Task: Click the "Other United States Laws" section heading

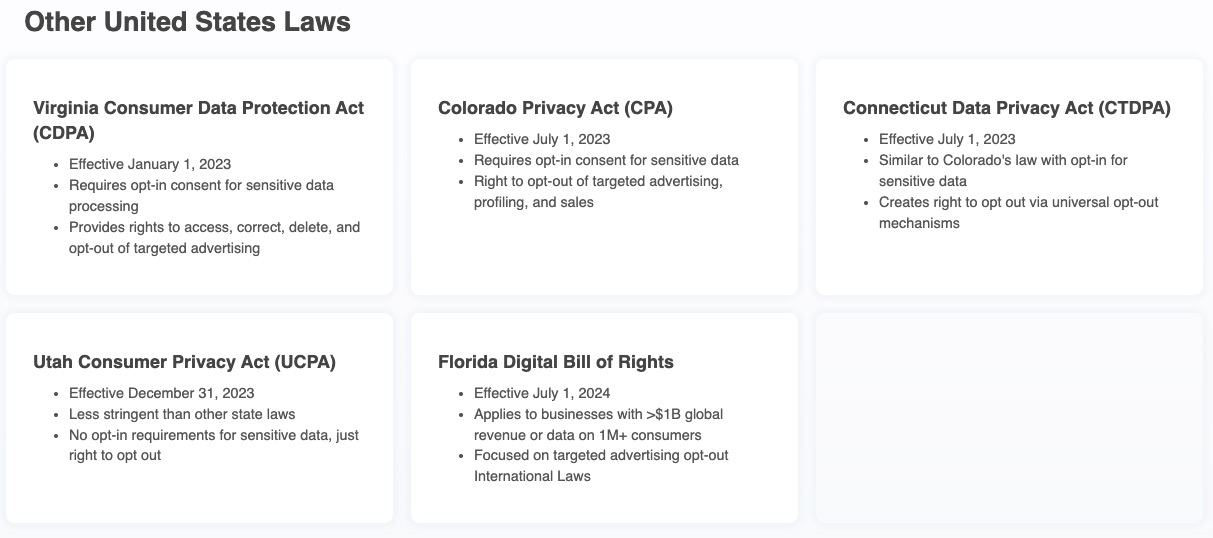Action: 187,22
